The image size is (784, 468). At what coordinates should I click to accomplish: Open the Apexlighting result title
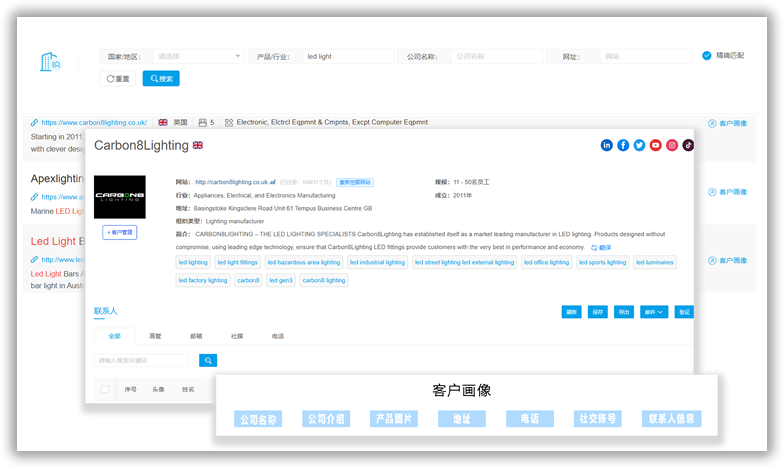[x=57, y=178]
